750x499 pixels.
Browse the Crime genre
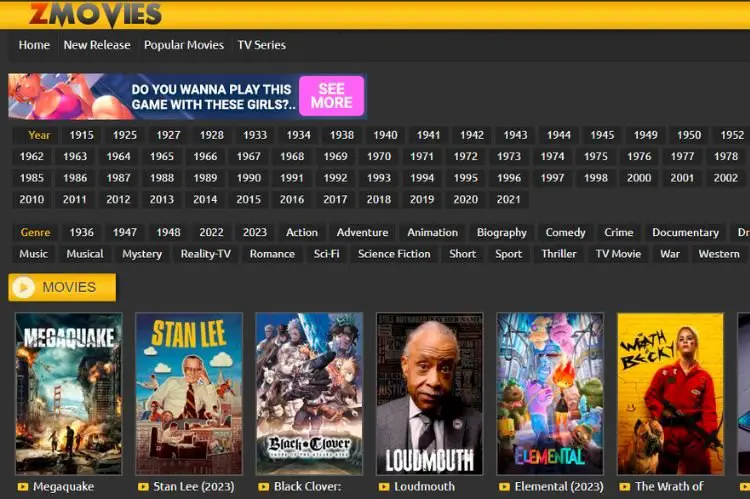(618, 233)
